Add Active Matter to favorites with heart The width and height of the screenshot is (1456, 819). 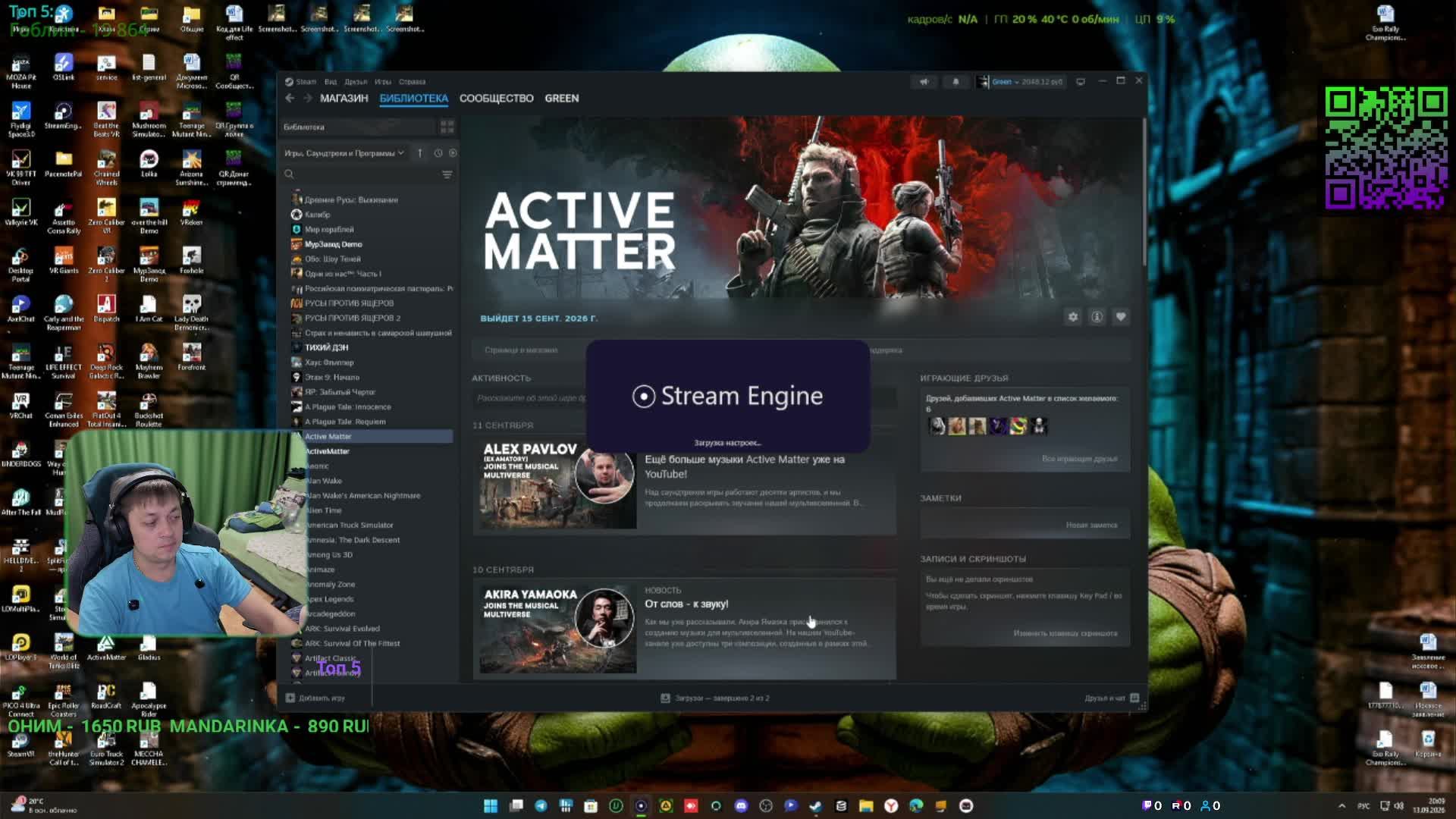tap(1121, 317)
